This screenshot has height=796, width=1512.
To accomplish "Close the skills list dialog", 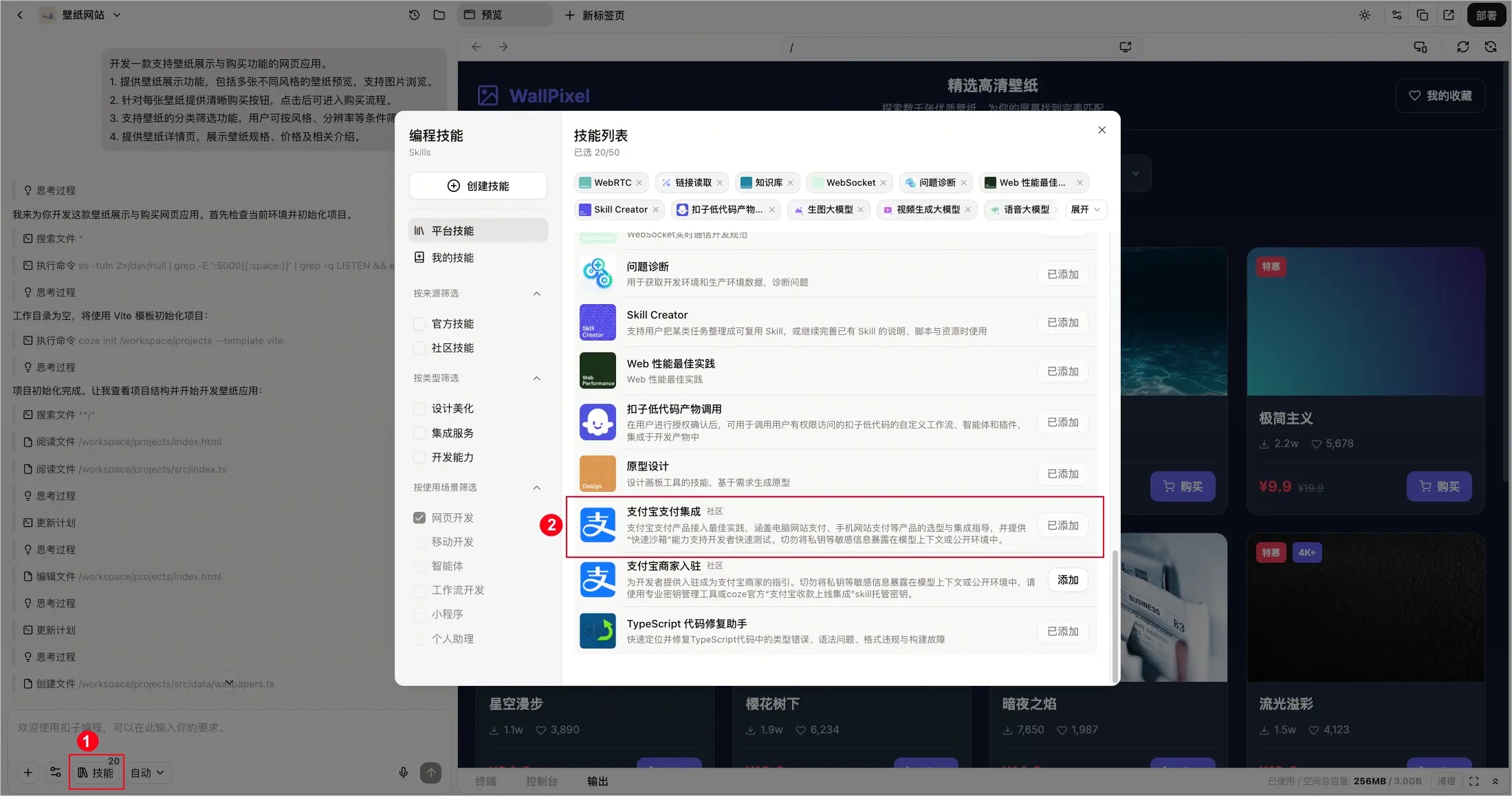I will (1102, 130).
